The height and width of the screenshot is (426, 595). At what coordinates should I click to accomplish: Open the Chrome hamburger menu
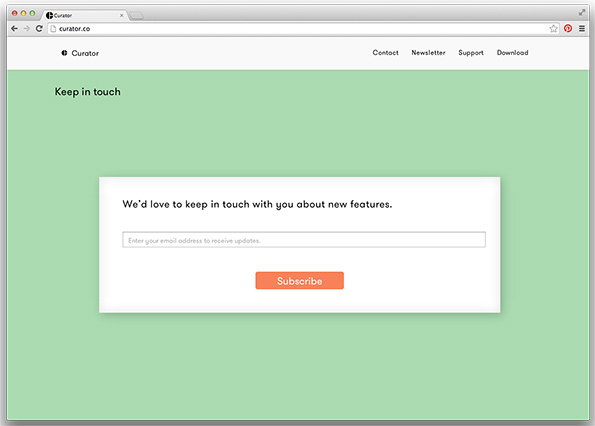(582, 28)
